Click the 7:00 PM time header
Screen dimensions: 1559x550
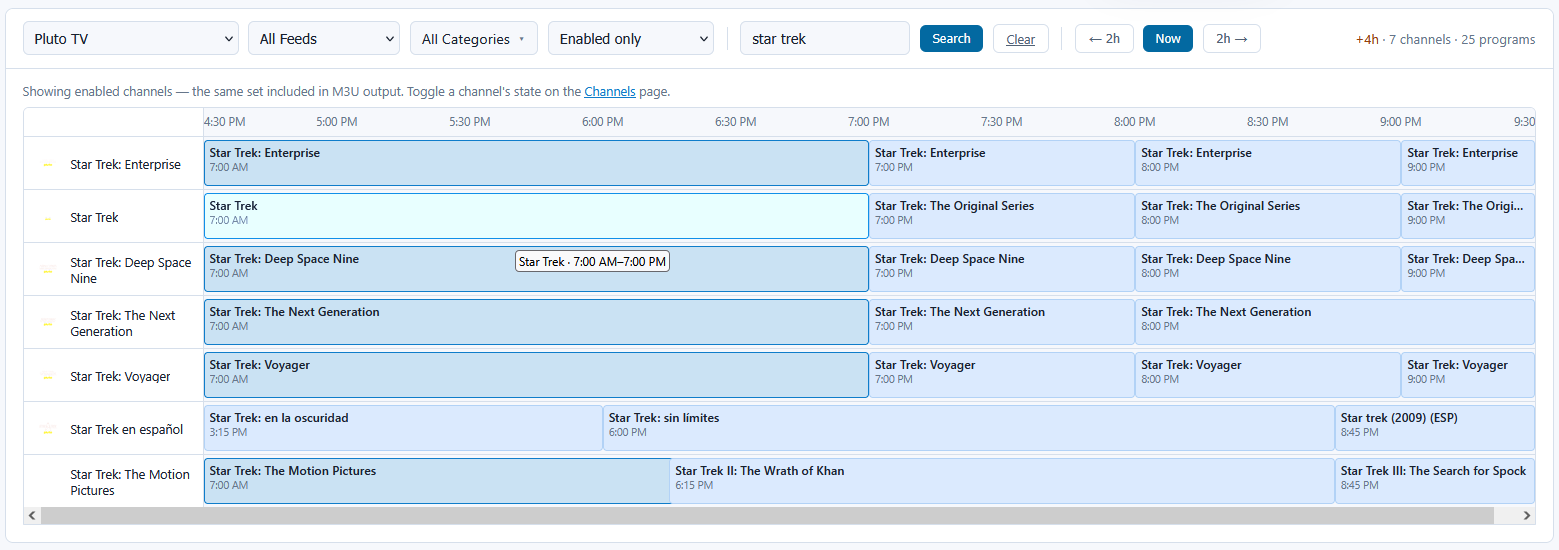click(869, 122)
